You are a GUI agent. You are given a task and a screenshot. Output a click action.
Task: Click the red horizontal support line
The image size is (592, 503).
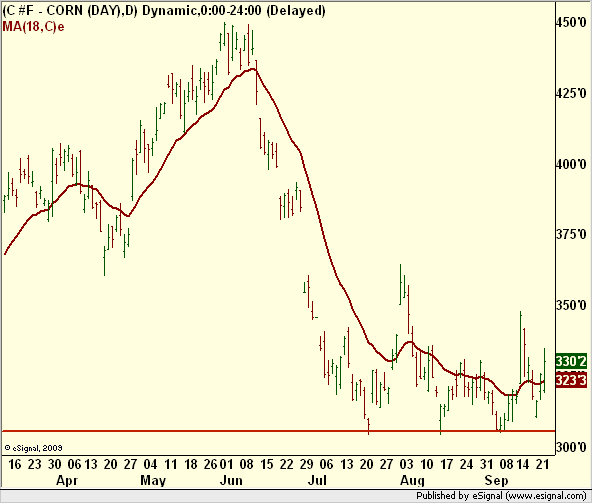(x=278, y=431)
